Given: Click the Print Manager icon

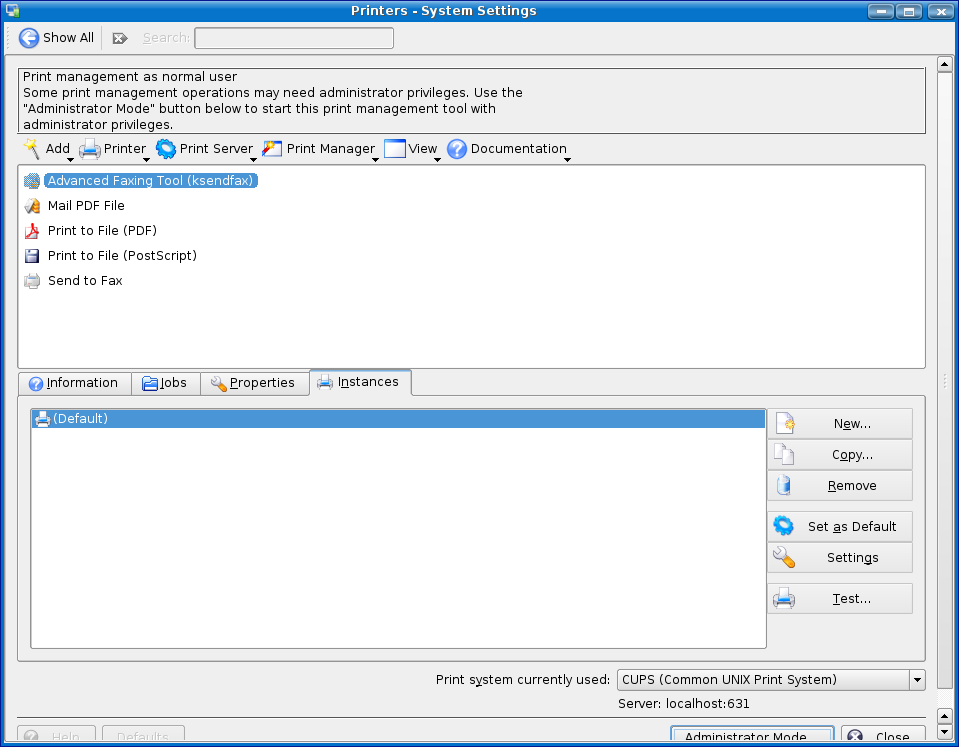Looking at the screenshot, I should pyautogui.click(x=272, y=149).
